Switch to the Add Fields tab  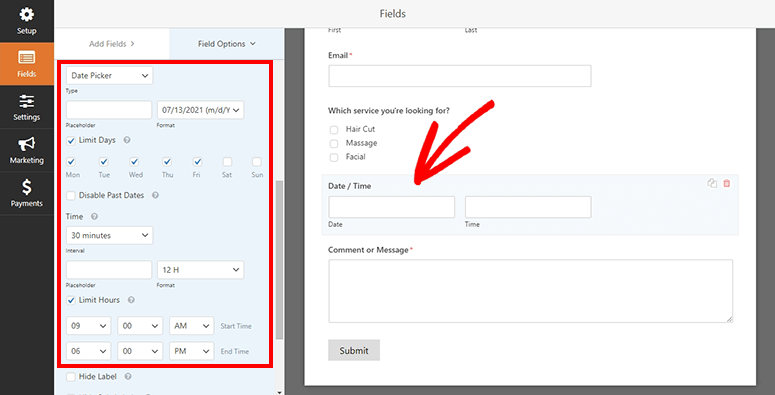pyautogui.click(x=112, y=44)
